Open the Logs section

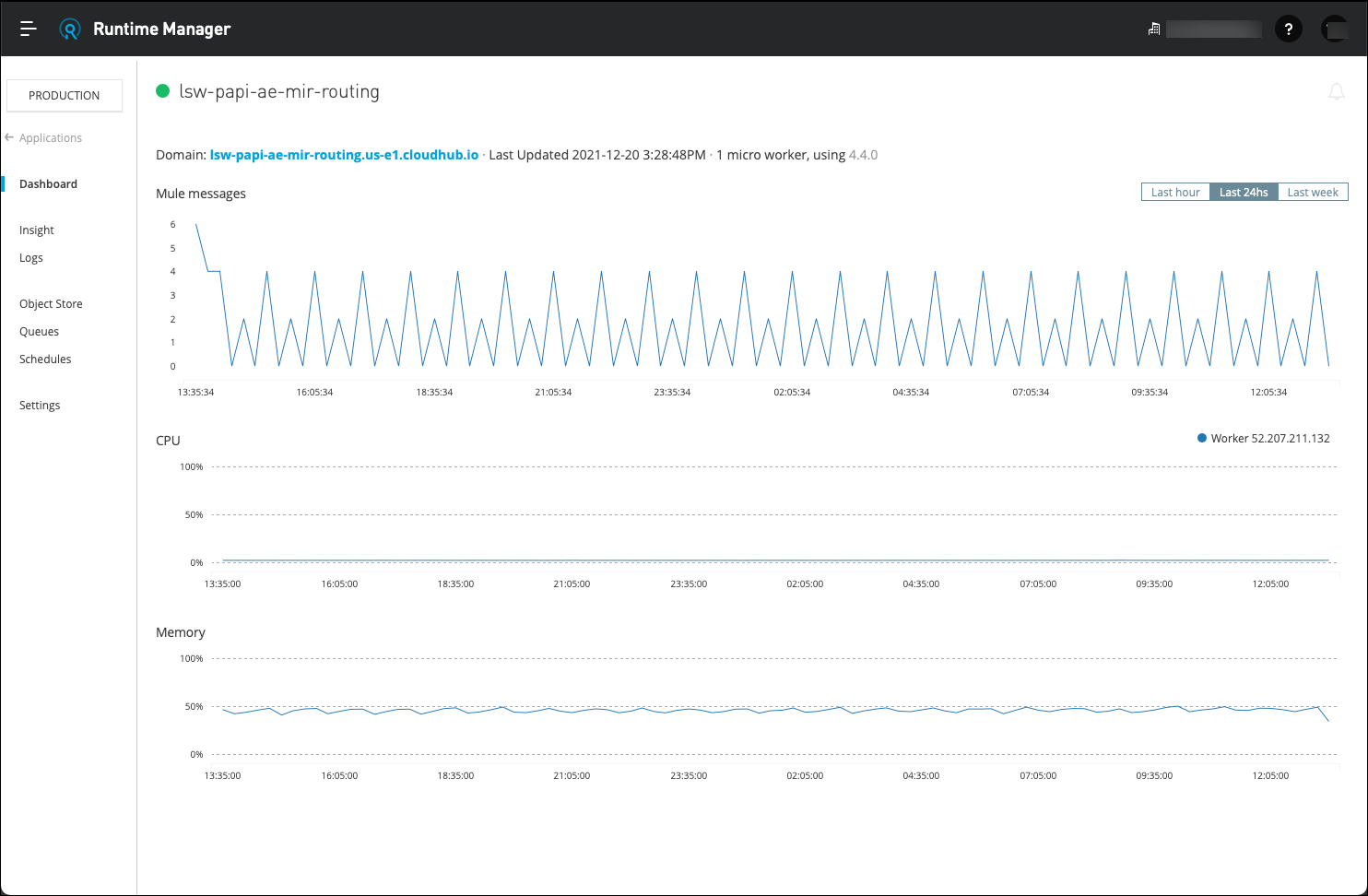pos(31,257)
